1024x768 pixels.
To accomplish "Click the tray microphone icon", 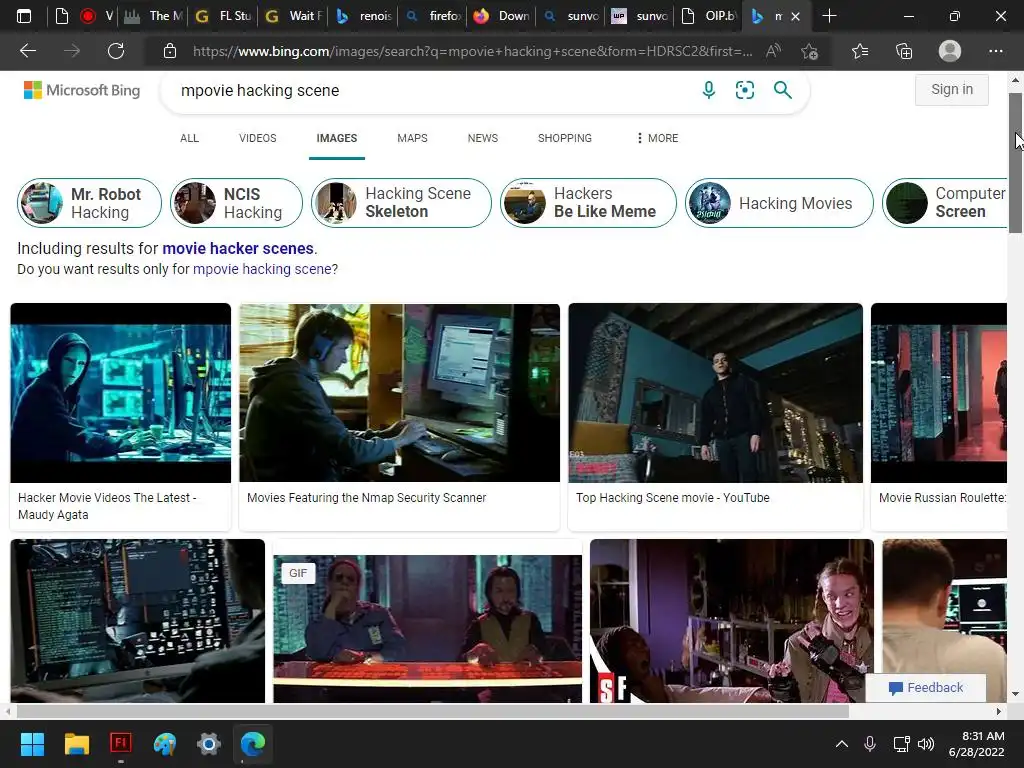I will [870, 744].
